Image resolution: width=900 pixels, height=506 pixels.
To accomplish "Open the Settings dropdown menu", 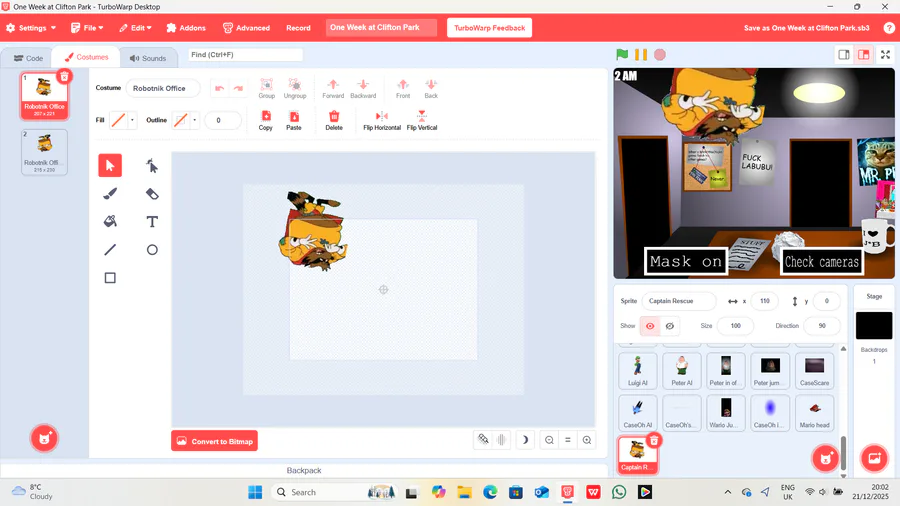I will click(x=31, y=28).
